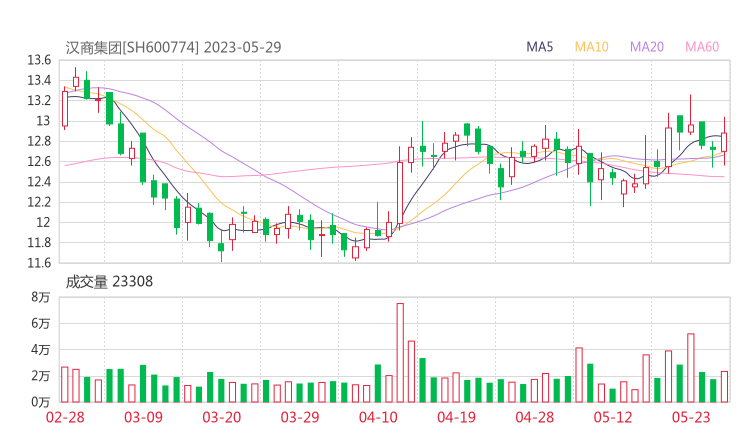The image size is (740, 440).
Task: Click the first red candlestick at 02-28
Action: click(x=65, y=109)
